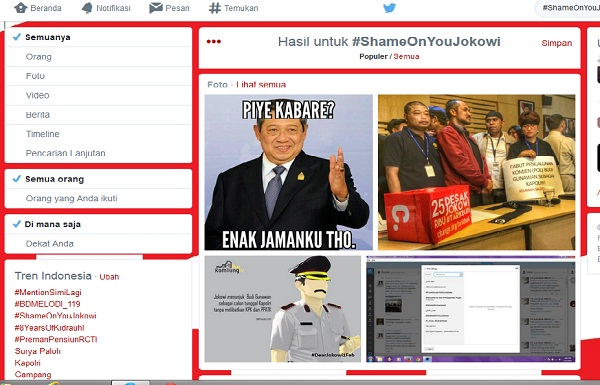The height and width of the screenshot is (385, 600).
Task: Open the #PremanPensiunRCTI trend
Action: [x=56, y=339]
